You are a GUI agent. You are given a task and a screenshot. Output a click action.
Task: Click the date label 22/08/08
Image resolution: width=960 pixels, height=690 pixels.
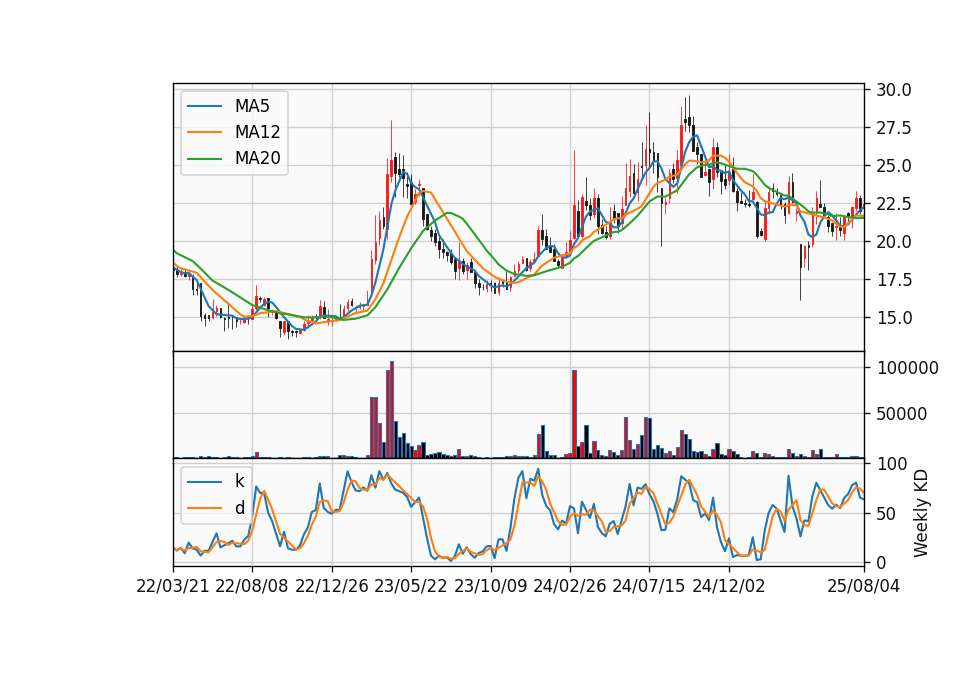(x=252, y=586)
